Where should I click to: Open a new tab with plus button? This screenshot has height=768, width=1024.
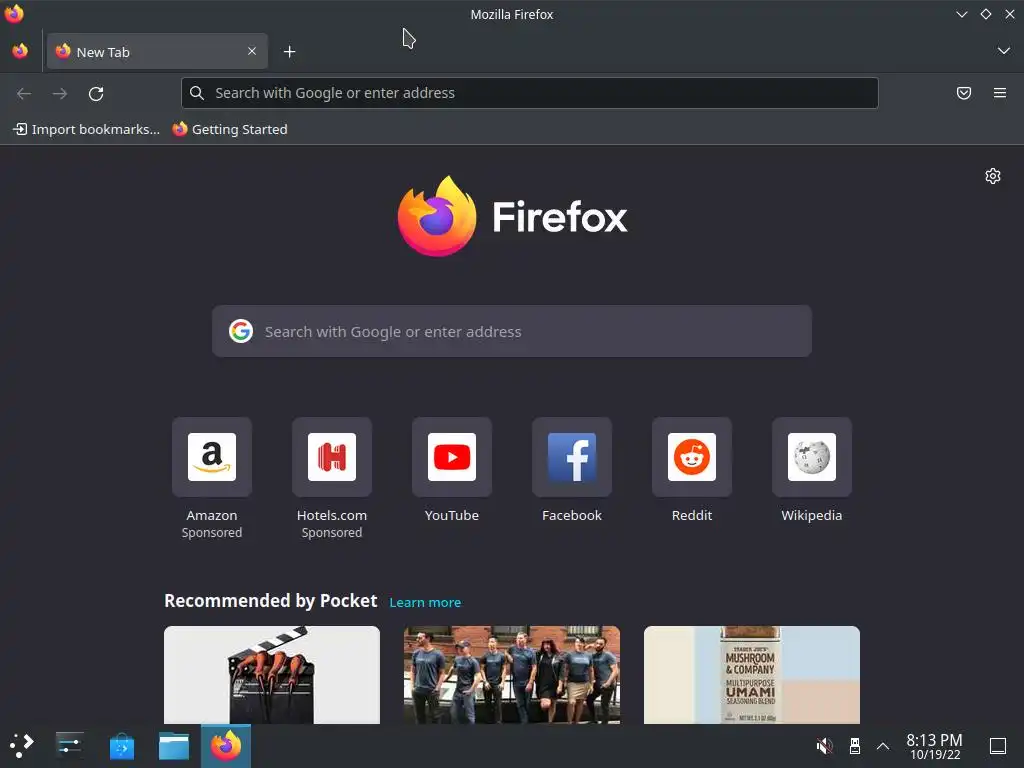click(289, 52)
